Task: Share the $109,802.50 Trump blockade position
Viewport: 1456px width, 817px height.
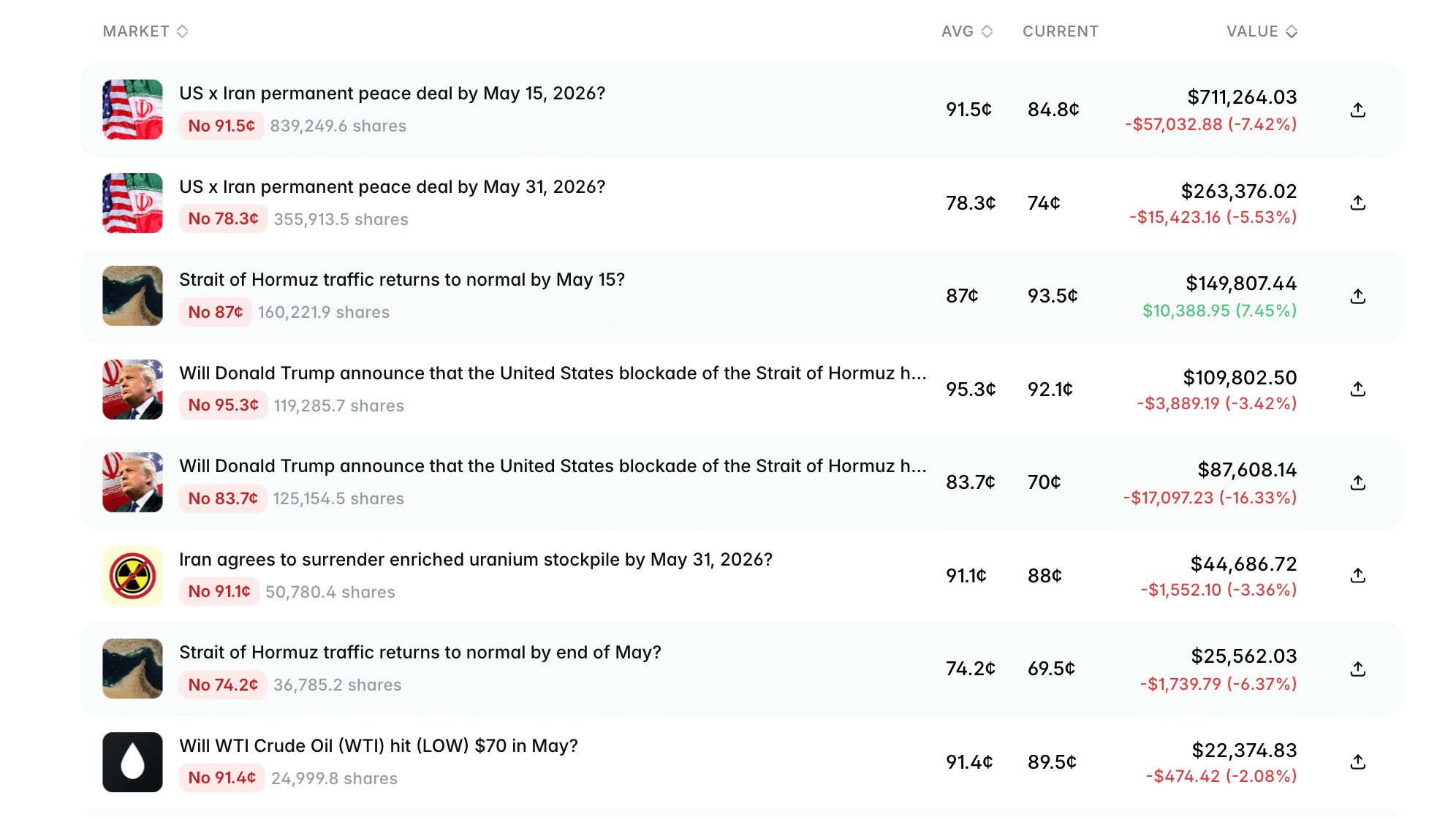Action: click(x=1357, y=389)
